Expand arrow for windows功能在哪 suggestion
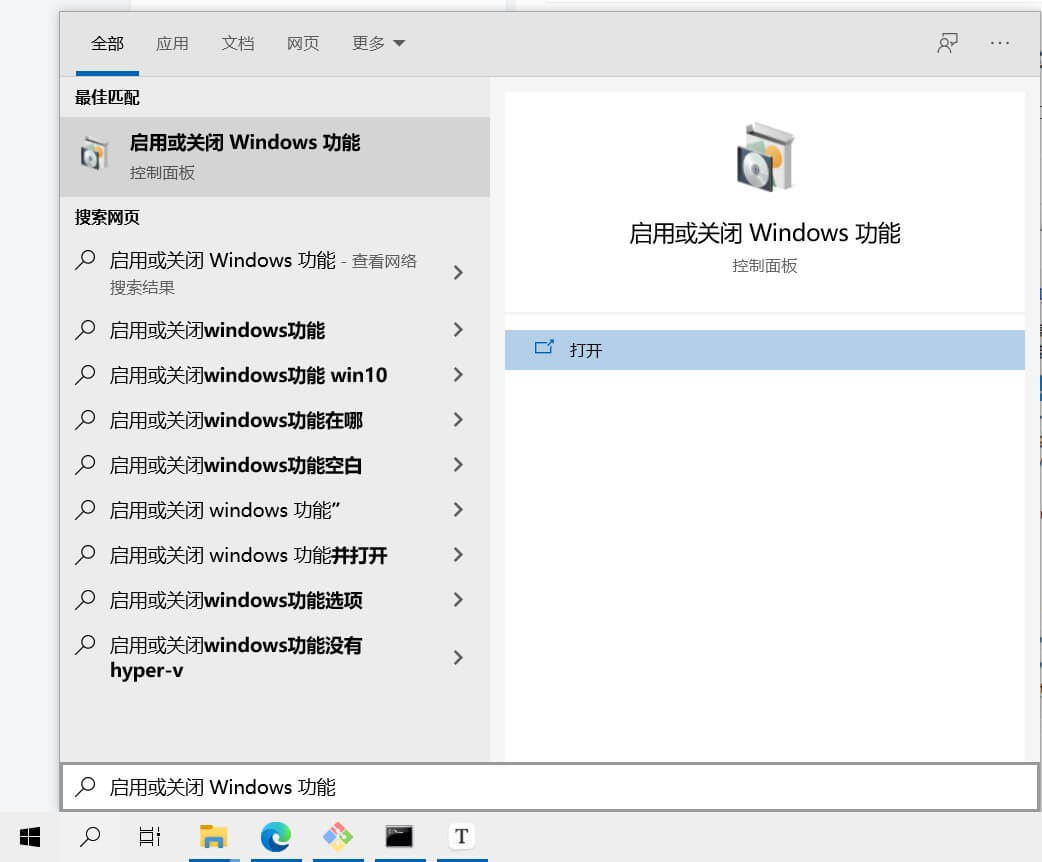 click(458, 420)
